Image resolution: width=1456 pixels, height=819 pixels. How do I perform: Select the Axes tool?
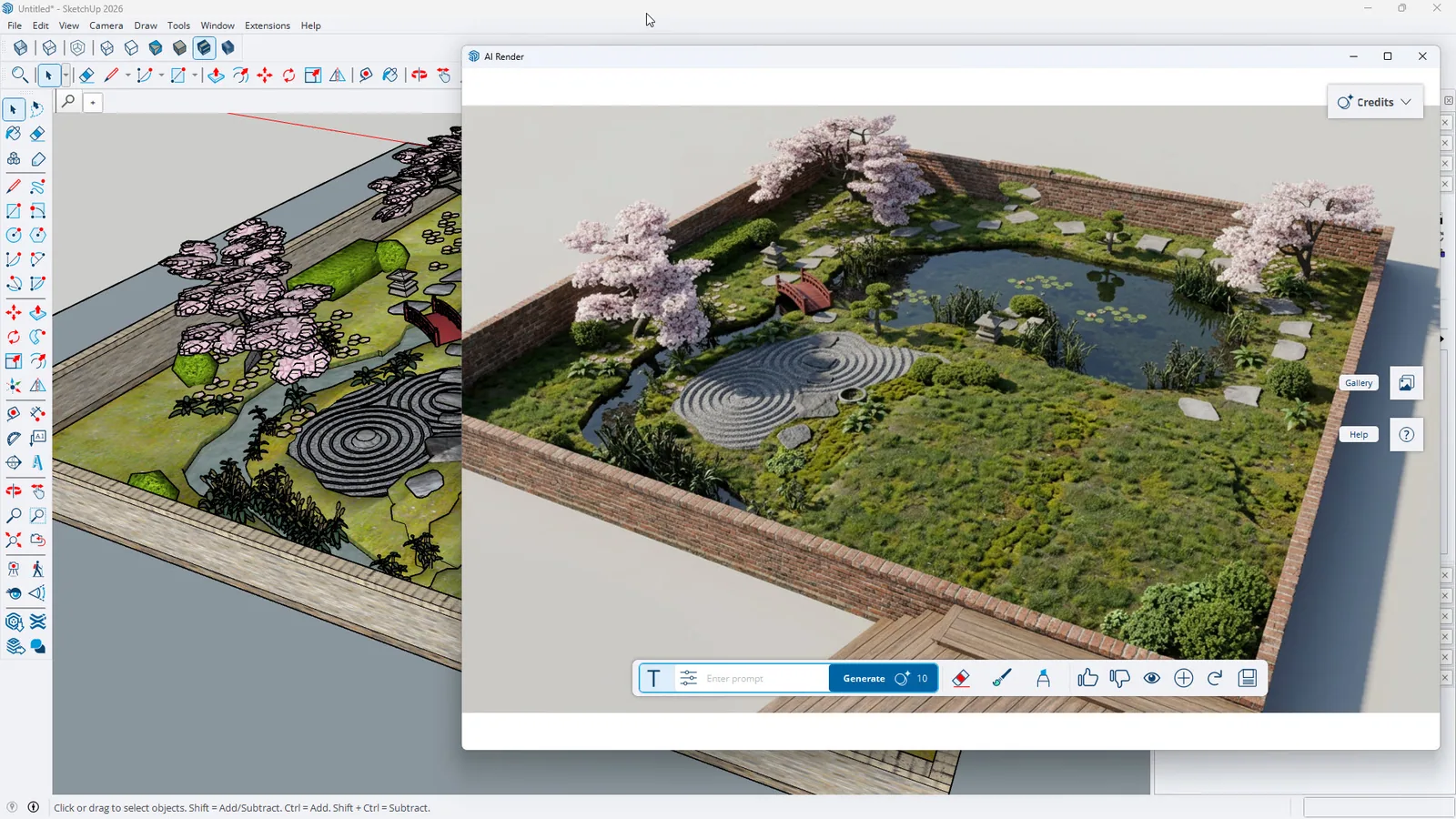(x=14, y=386)
